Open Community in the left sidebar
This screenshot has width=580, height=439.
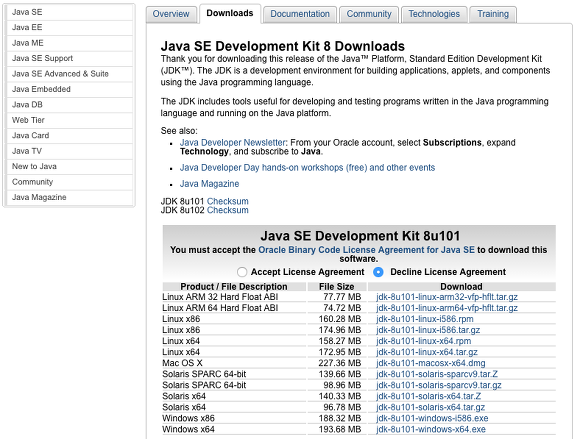[x=70, y=182]
